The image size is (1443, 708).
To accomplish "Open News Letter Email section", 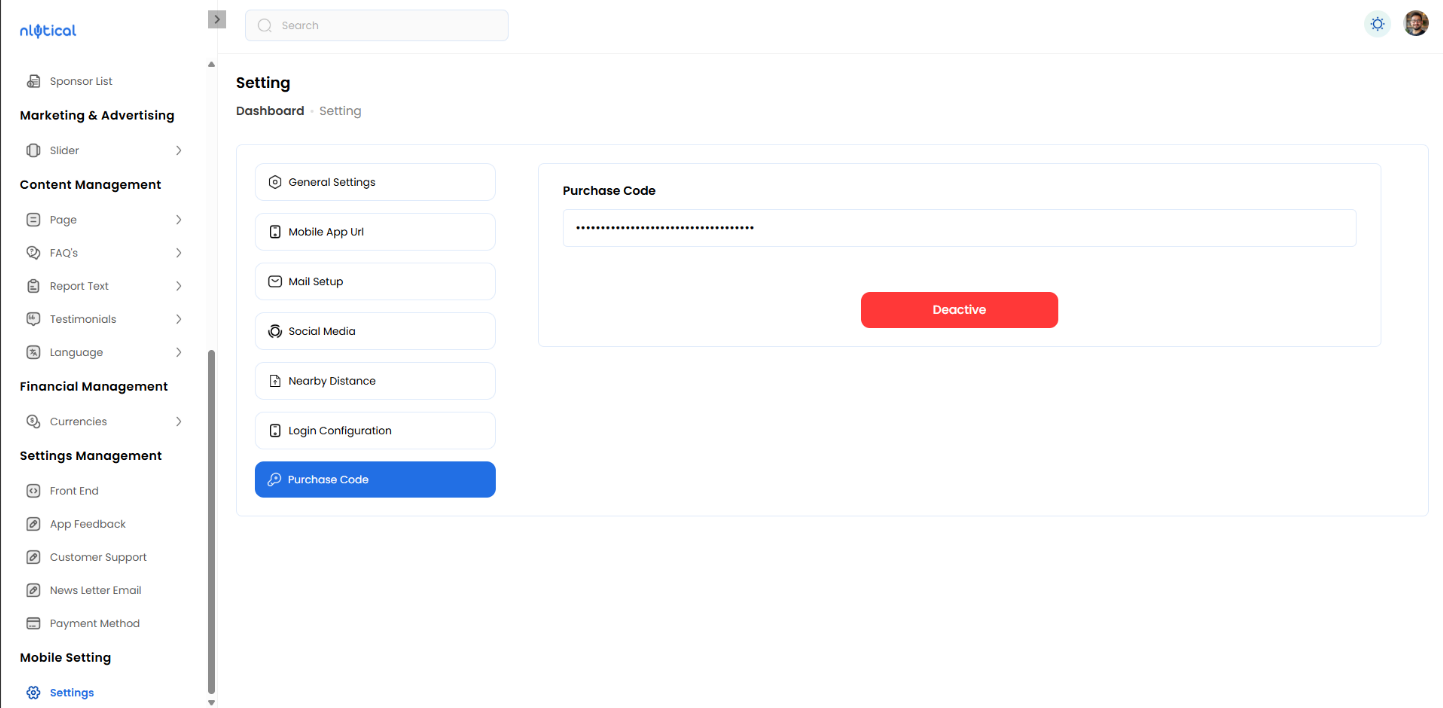I will [95, 590].
